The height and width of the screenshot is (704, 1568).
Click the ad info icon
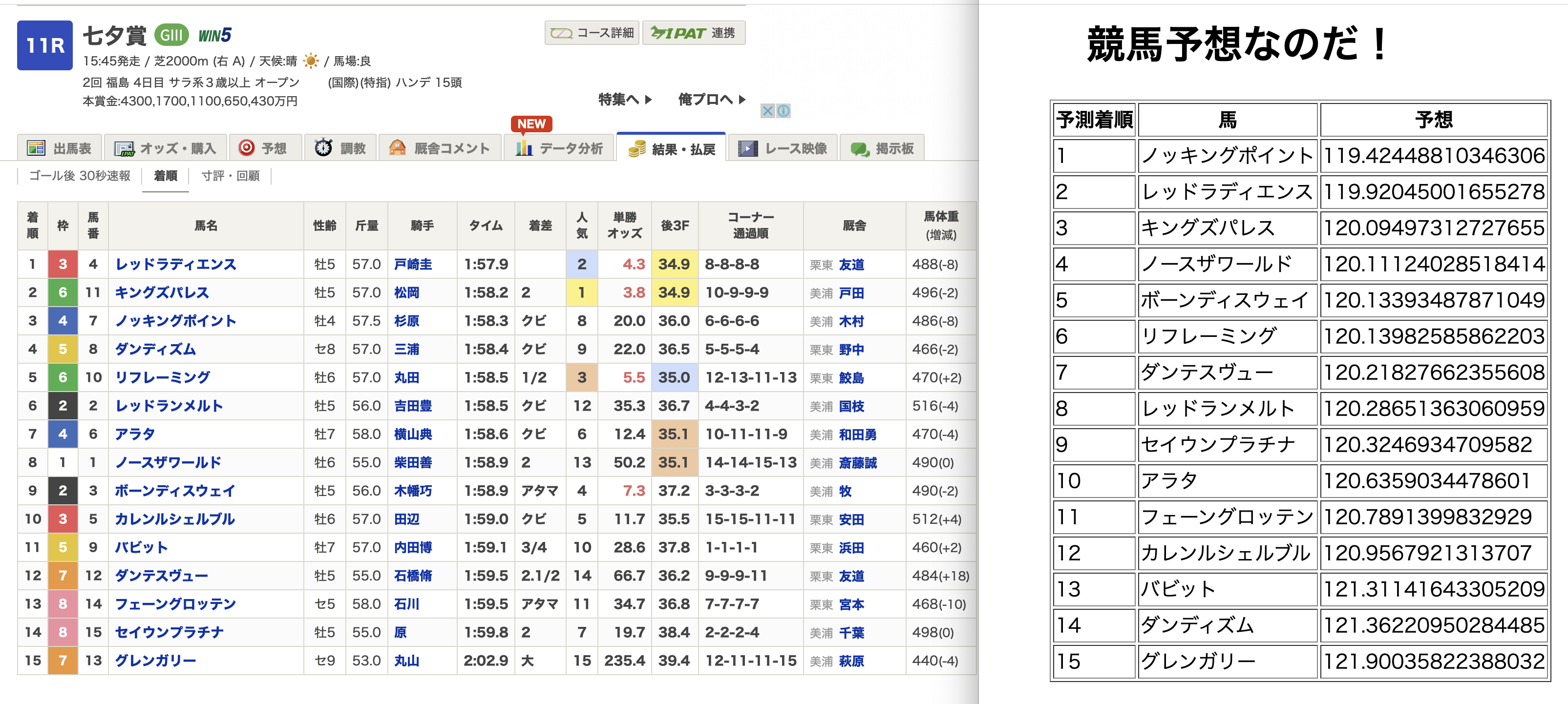coord(784,111)
